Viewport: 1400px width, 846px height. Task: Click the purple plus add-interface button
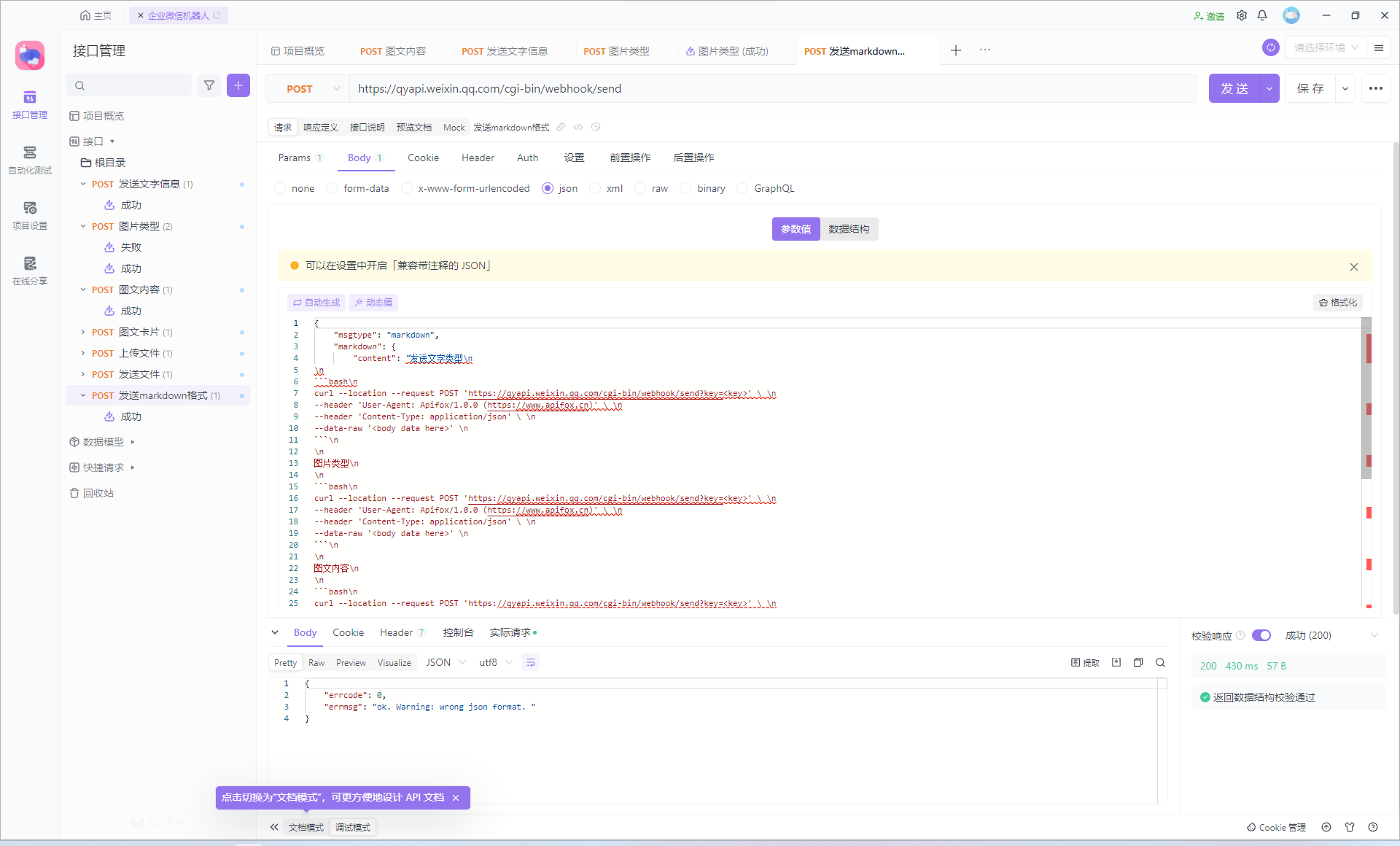coord(238,85)
